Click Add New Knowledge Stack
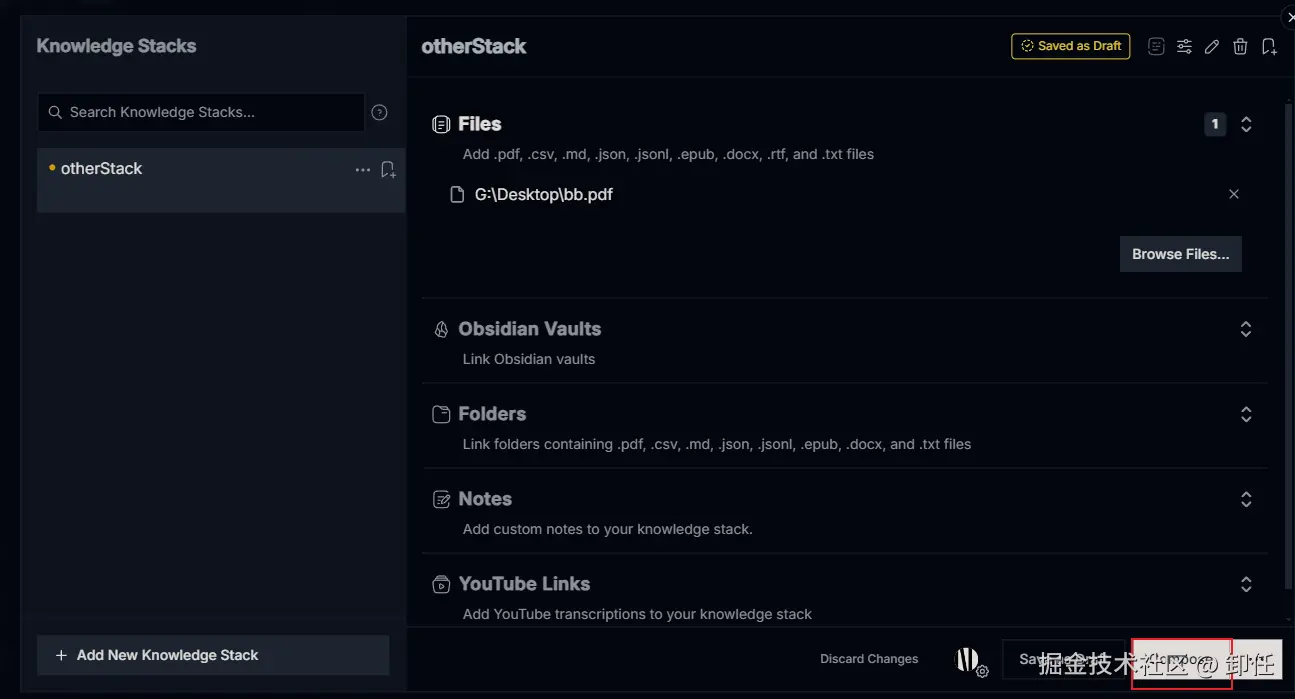The width and height of the screenshot is (1295, 699). (212, 655)
